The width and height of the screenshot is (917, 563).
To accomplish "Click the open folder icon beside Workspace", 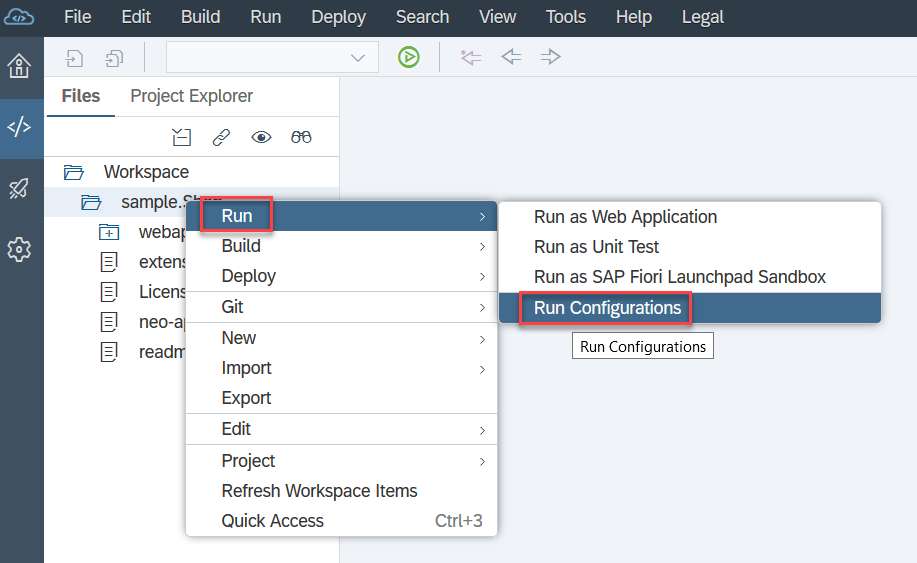I will coord(74,172).
